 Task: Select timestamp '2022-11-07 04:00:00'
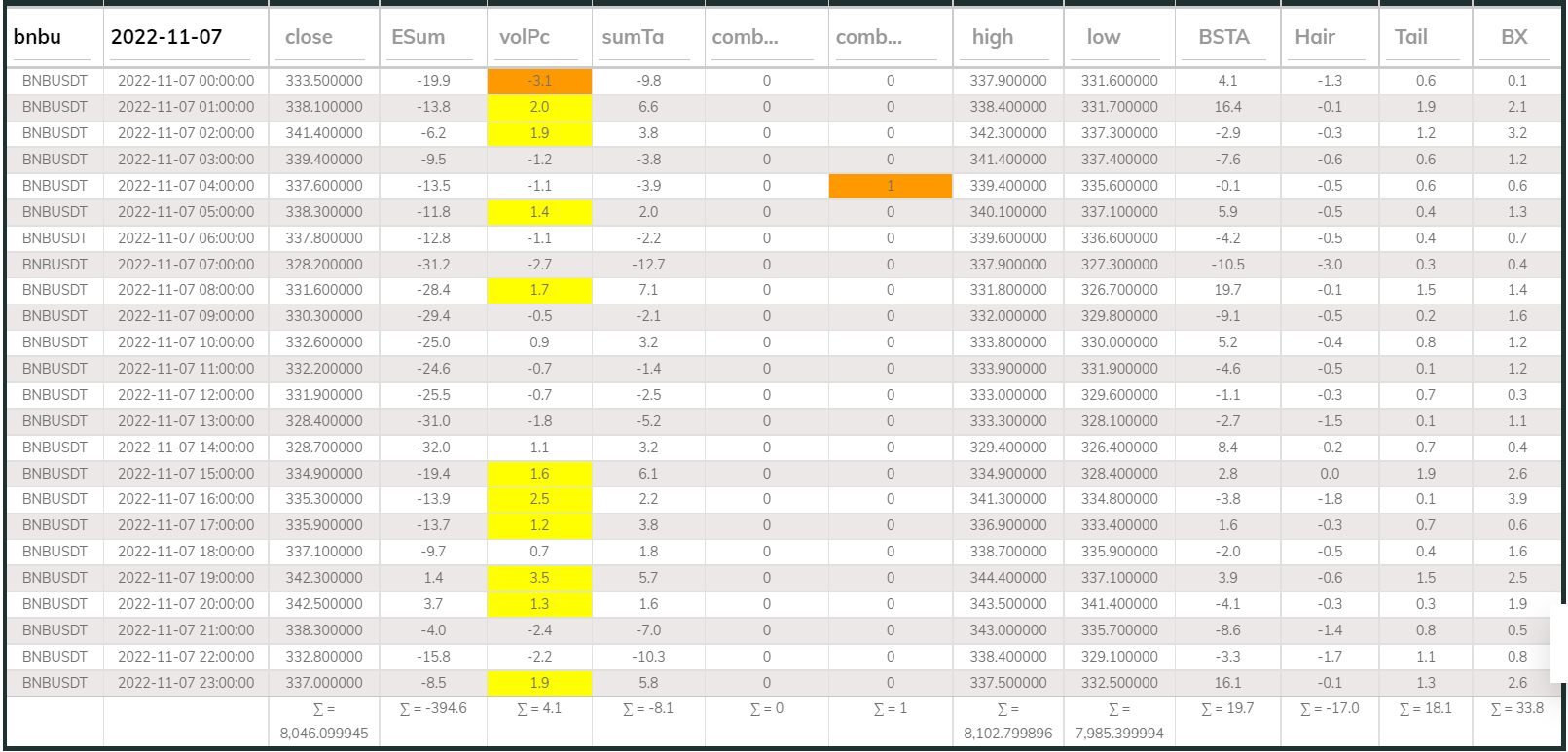pyautogui.click(x=186, y=186)
